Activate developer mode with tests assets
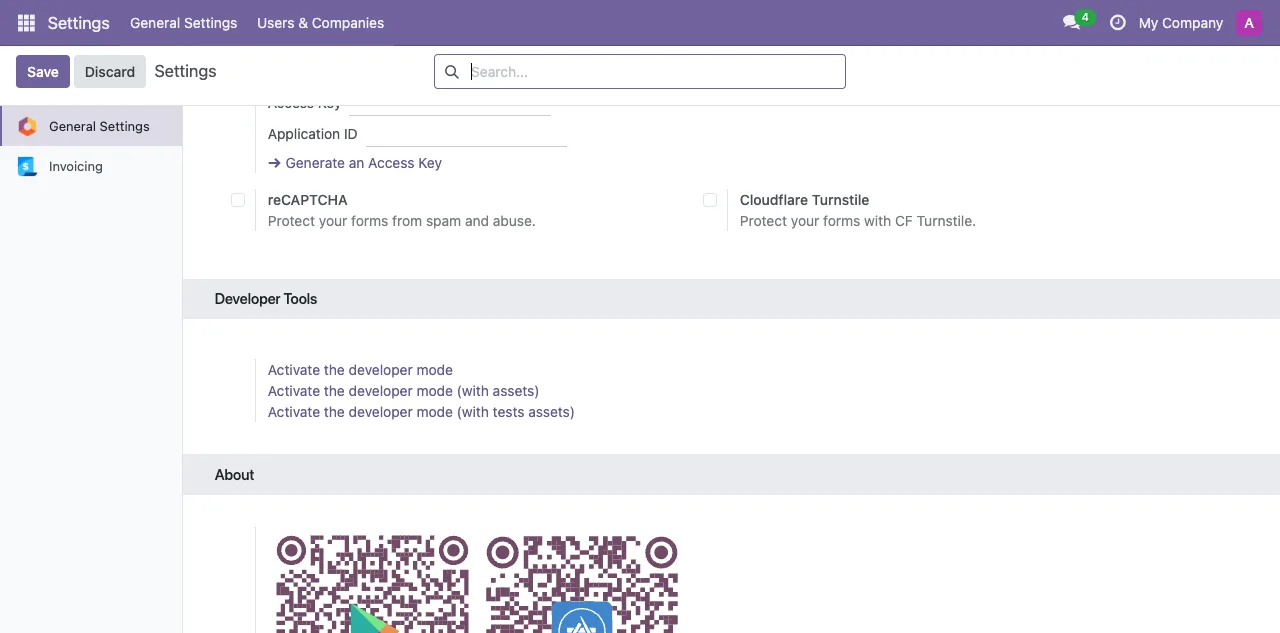Image resolution: width=1280 pixels, height=633 pixels. [x=421, y=412]
